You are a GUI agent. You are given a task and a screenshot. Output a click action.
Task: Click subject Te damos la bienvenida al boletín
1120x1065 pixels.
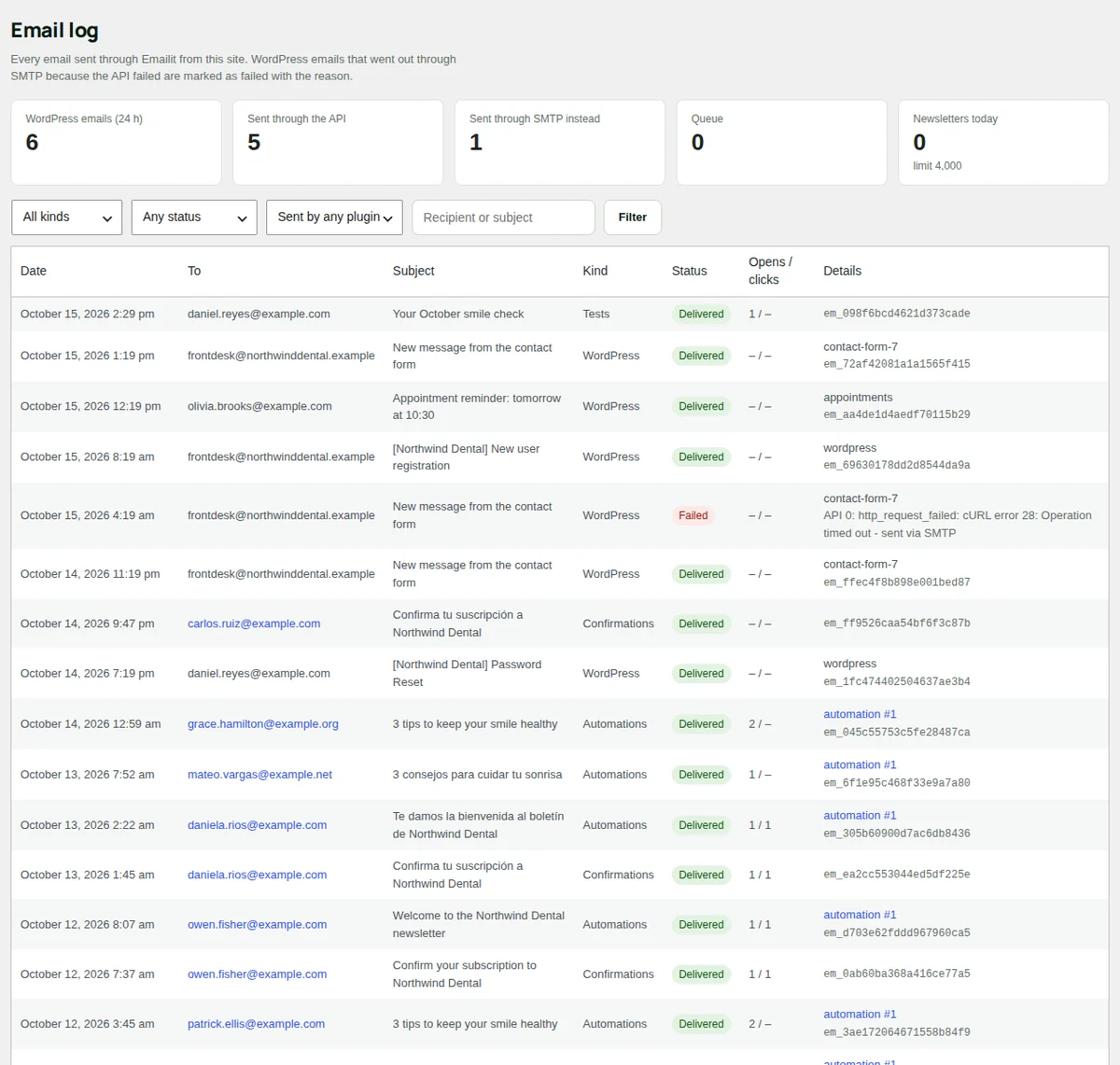point(478,825)
